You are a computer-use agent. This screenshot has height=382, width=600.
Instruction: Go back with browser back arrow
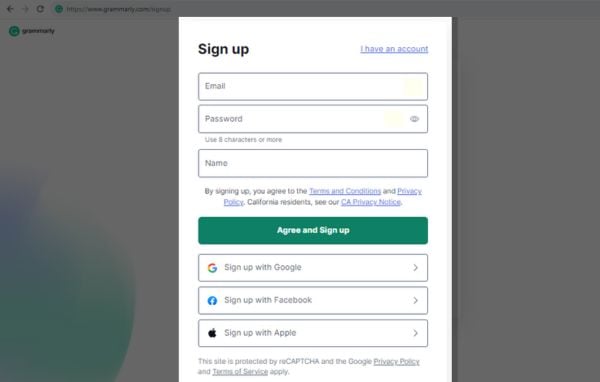10,9
